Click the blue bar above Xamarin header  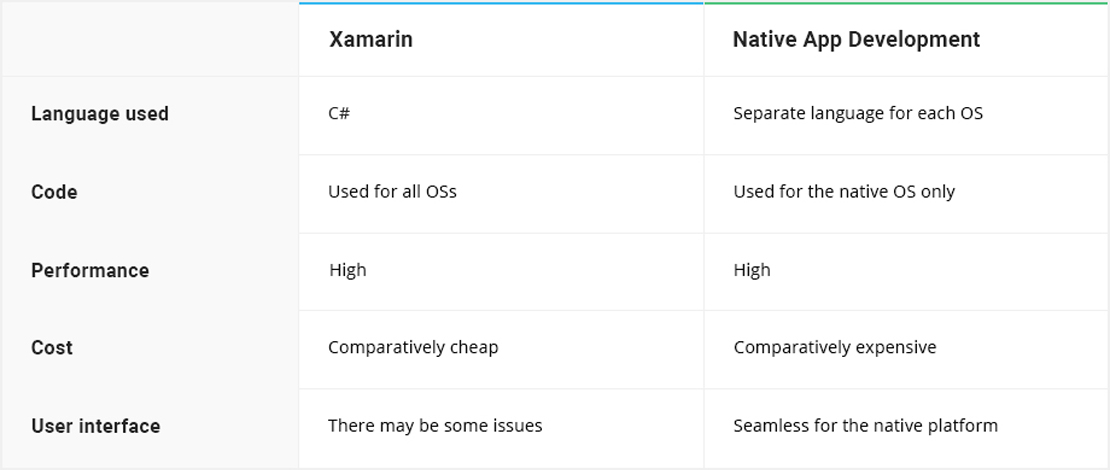[501, 3]
